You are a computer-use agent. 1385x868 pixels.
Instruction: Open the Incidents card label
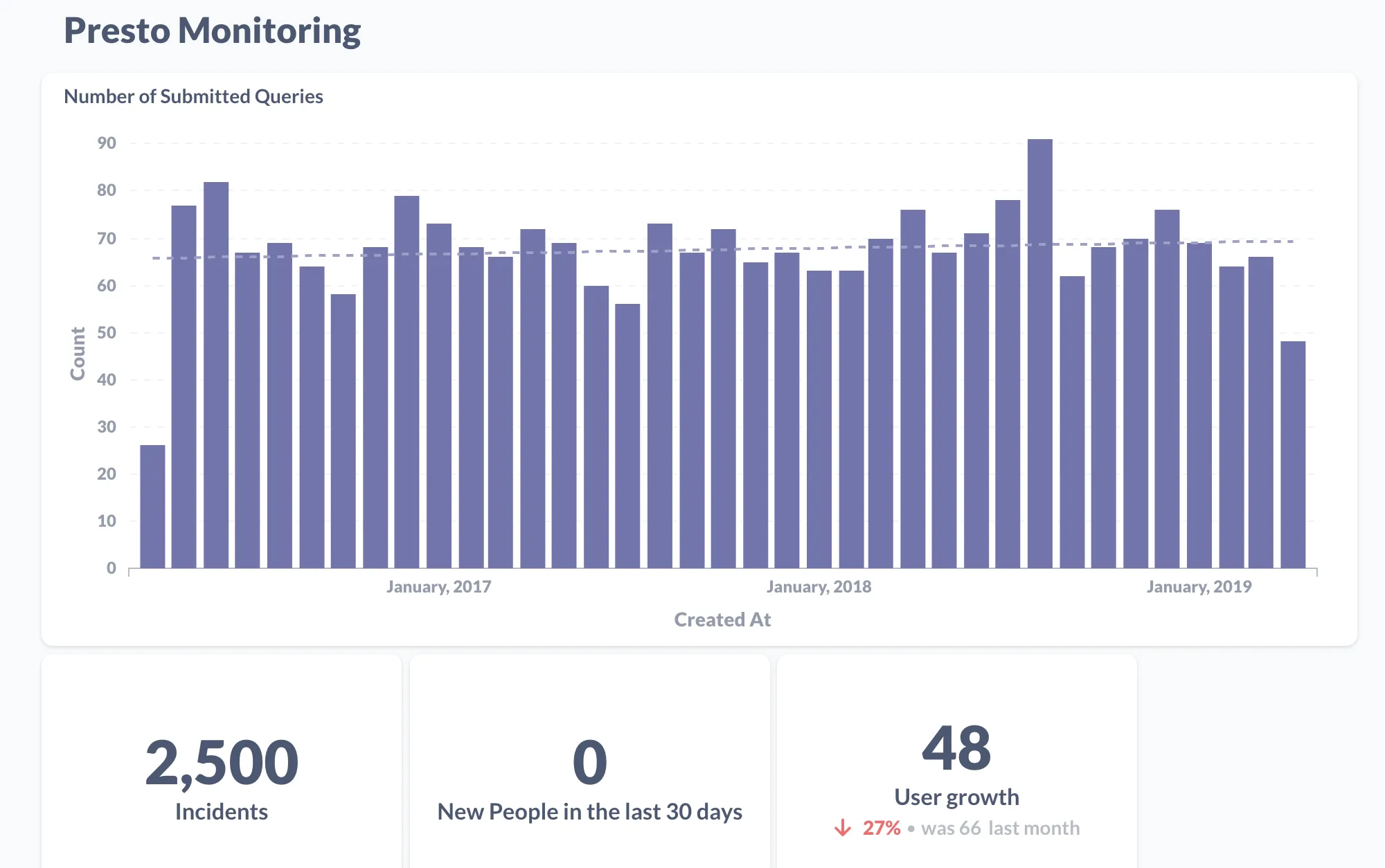222,812
